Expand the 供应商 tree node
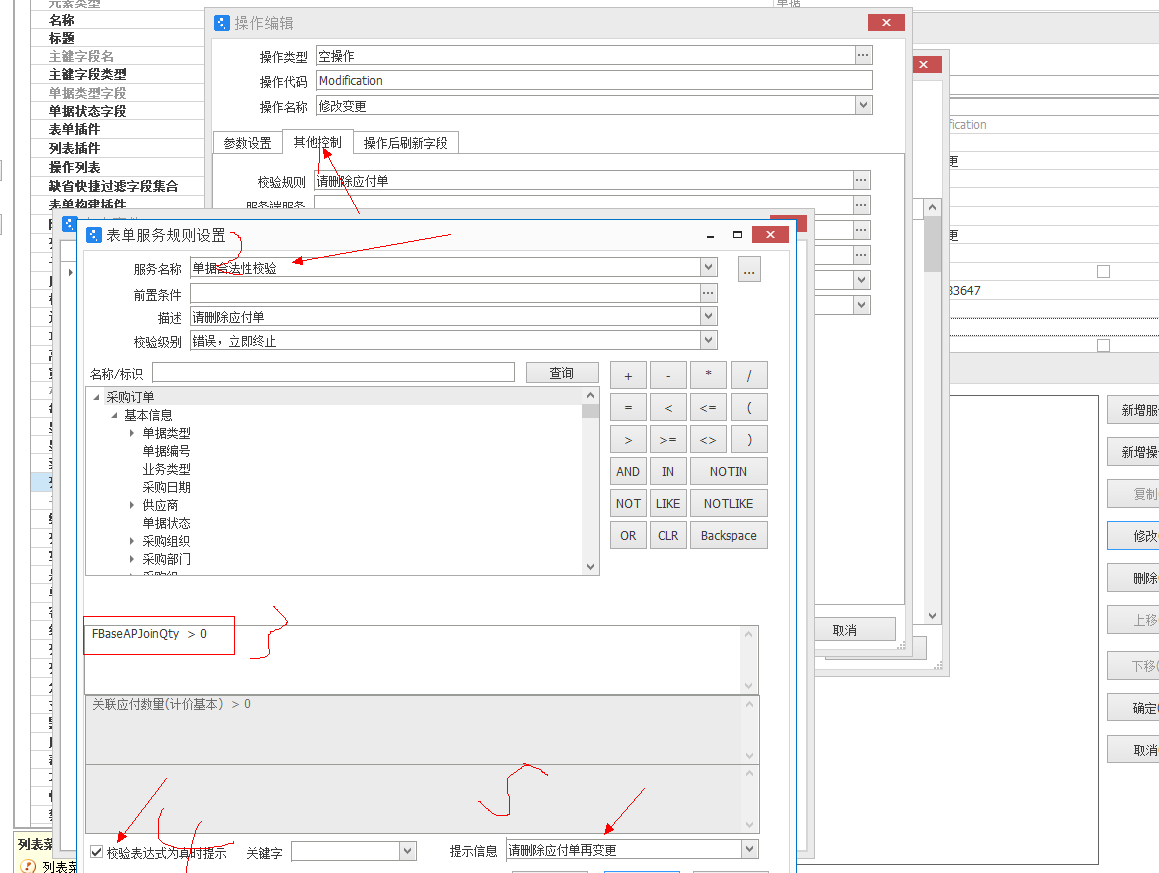Screen dimensions: 1159x873 [132, 505]
